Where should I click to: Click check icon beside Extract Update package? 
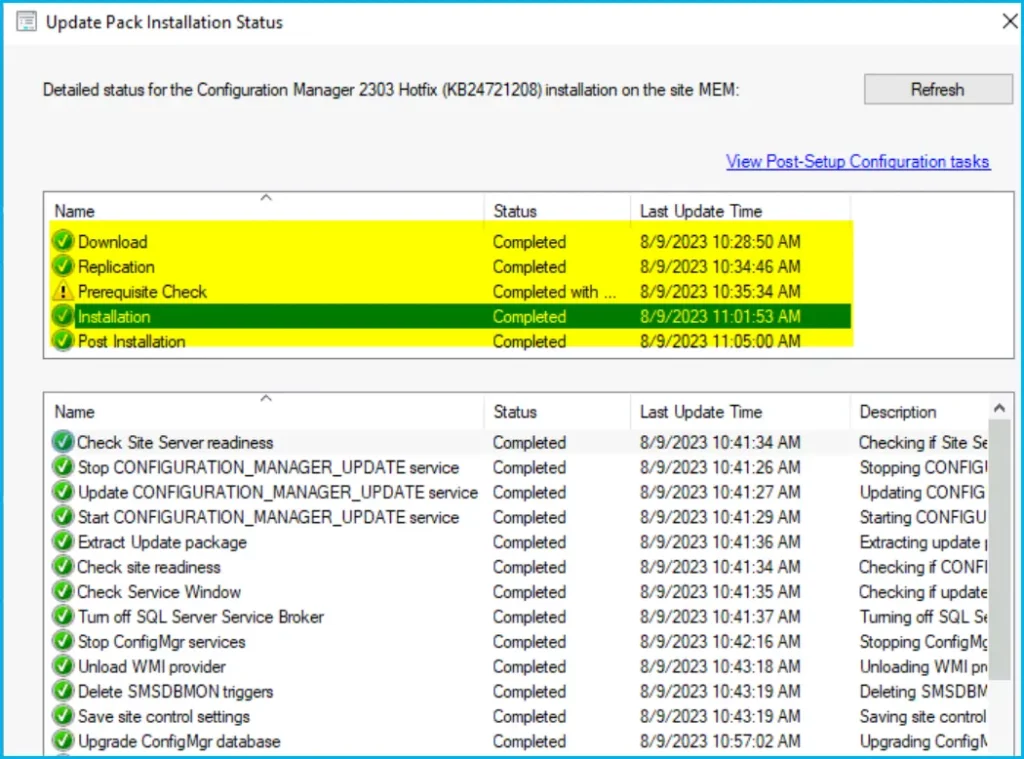(63, 541)
